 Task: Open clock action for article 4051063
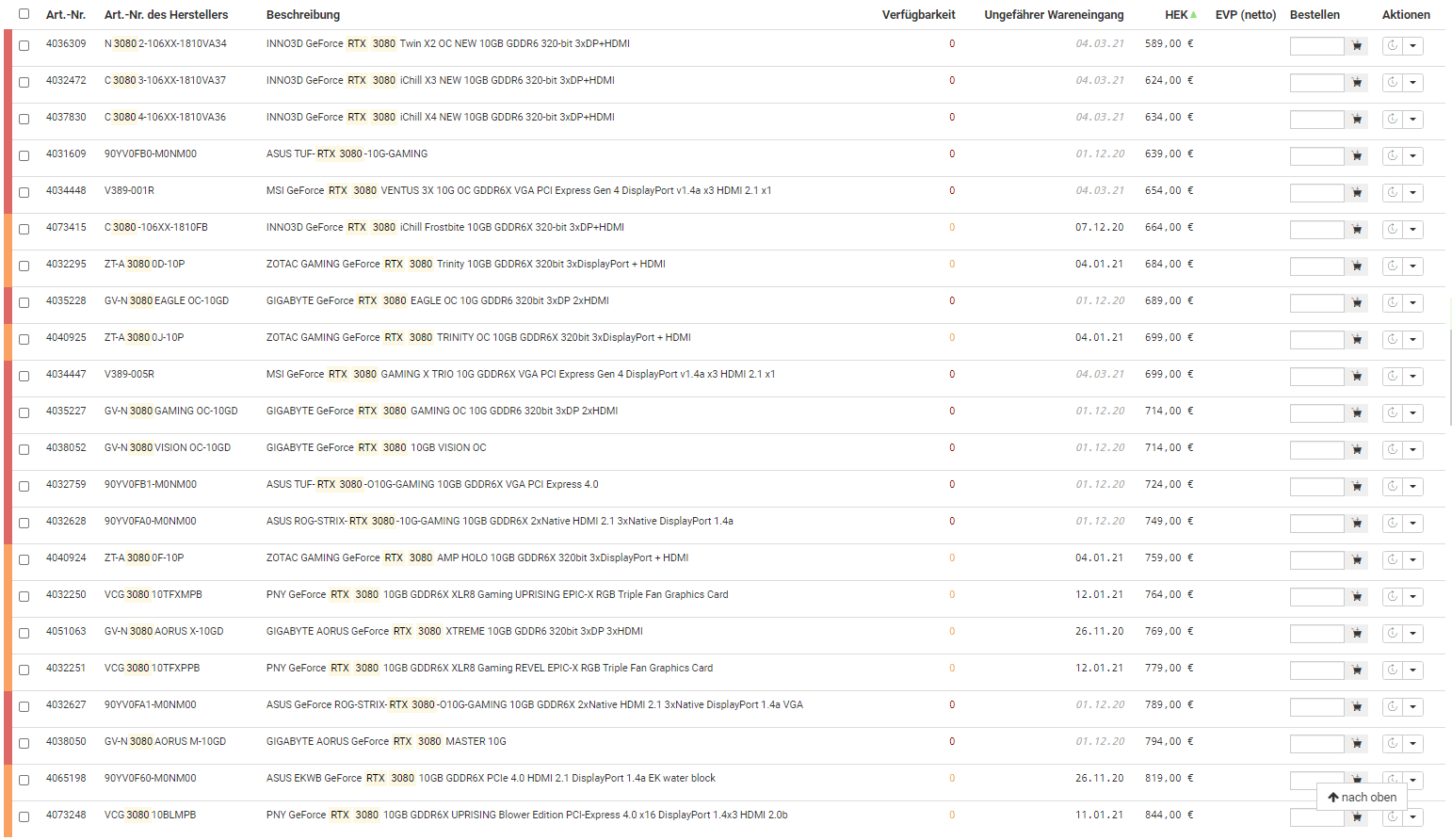pos(1393,634)
